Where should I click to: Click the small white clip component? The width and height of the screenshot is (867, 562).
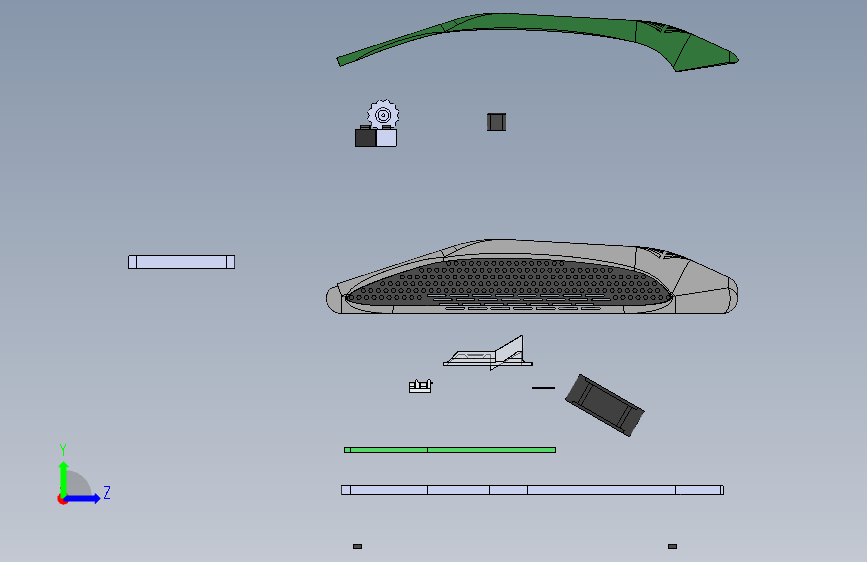tap(420, 386)
